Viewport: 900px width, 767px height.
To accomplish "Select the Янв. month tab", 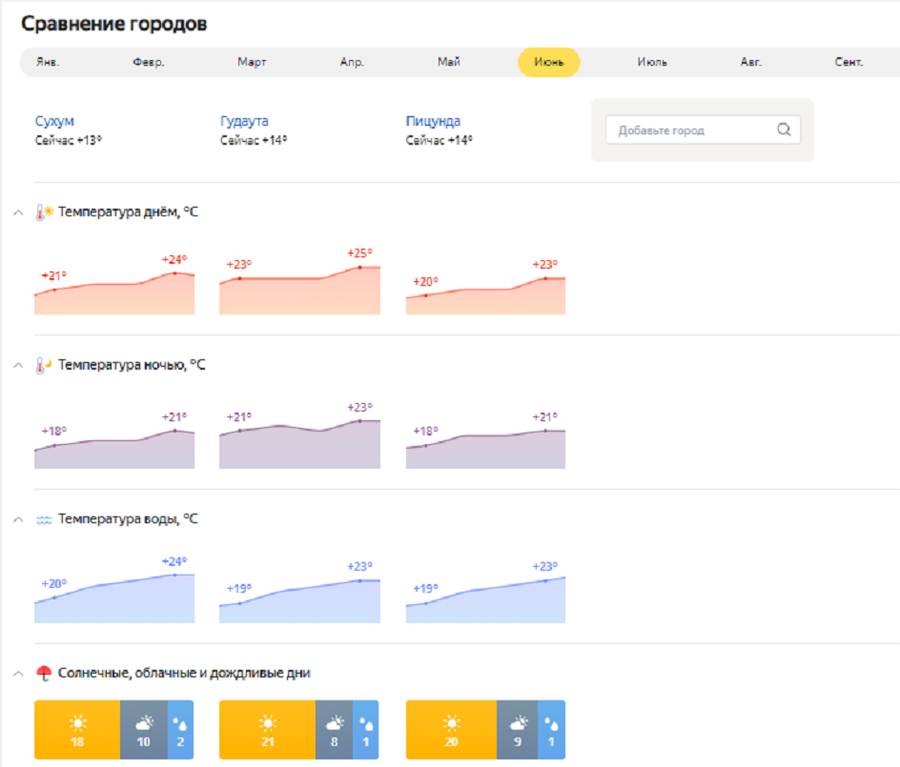I will 47,62.
